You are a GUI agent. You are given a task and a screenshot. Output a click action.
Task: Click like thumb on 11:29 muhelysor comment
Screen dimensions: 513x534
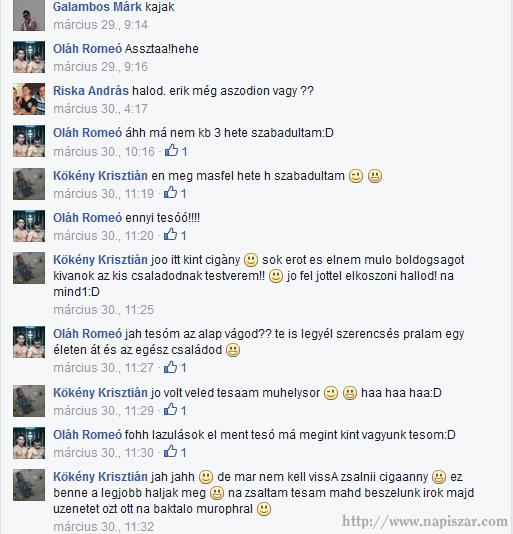[170, 409]
